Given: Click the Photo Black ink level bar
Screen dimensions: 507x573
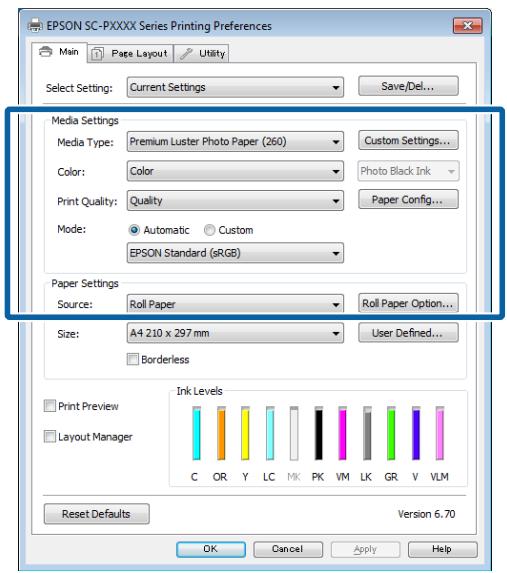Looking at the screenshot, I should [x=318, y=433].
